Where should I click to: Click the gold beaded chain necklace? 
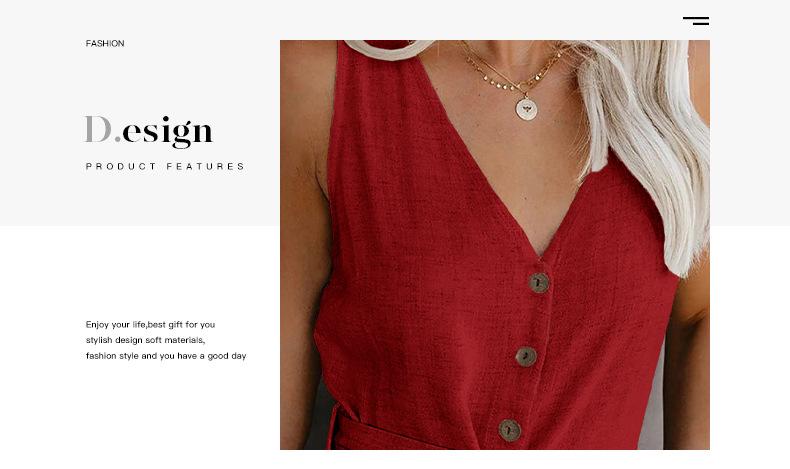[509, 76]
